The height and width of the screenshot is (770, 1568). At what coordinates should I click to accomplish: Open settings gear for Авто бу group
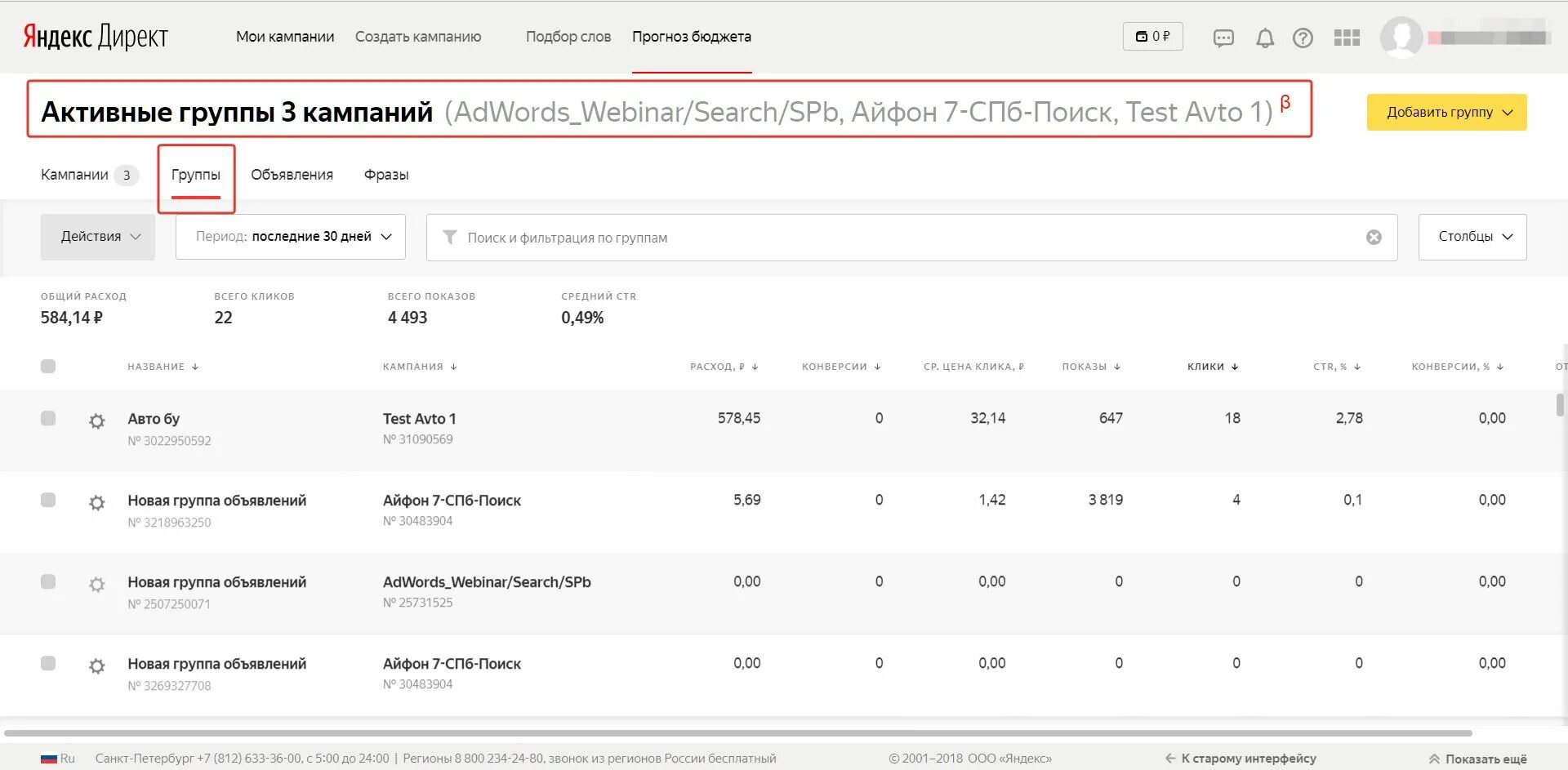(x=97, y=421)
